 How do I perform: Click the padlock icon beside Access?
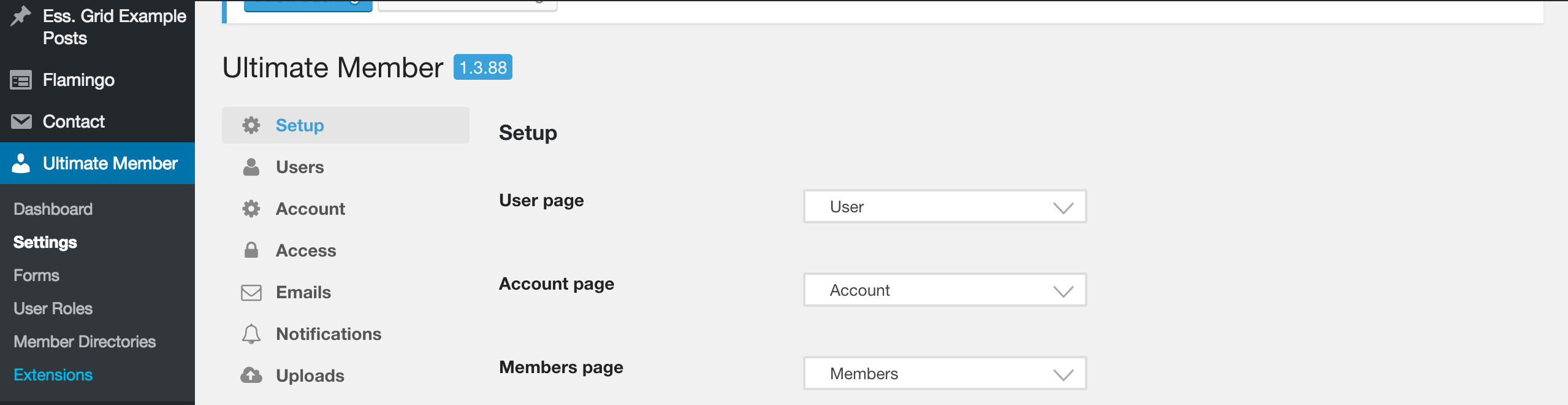point(251,250)
